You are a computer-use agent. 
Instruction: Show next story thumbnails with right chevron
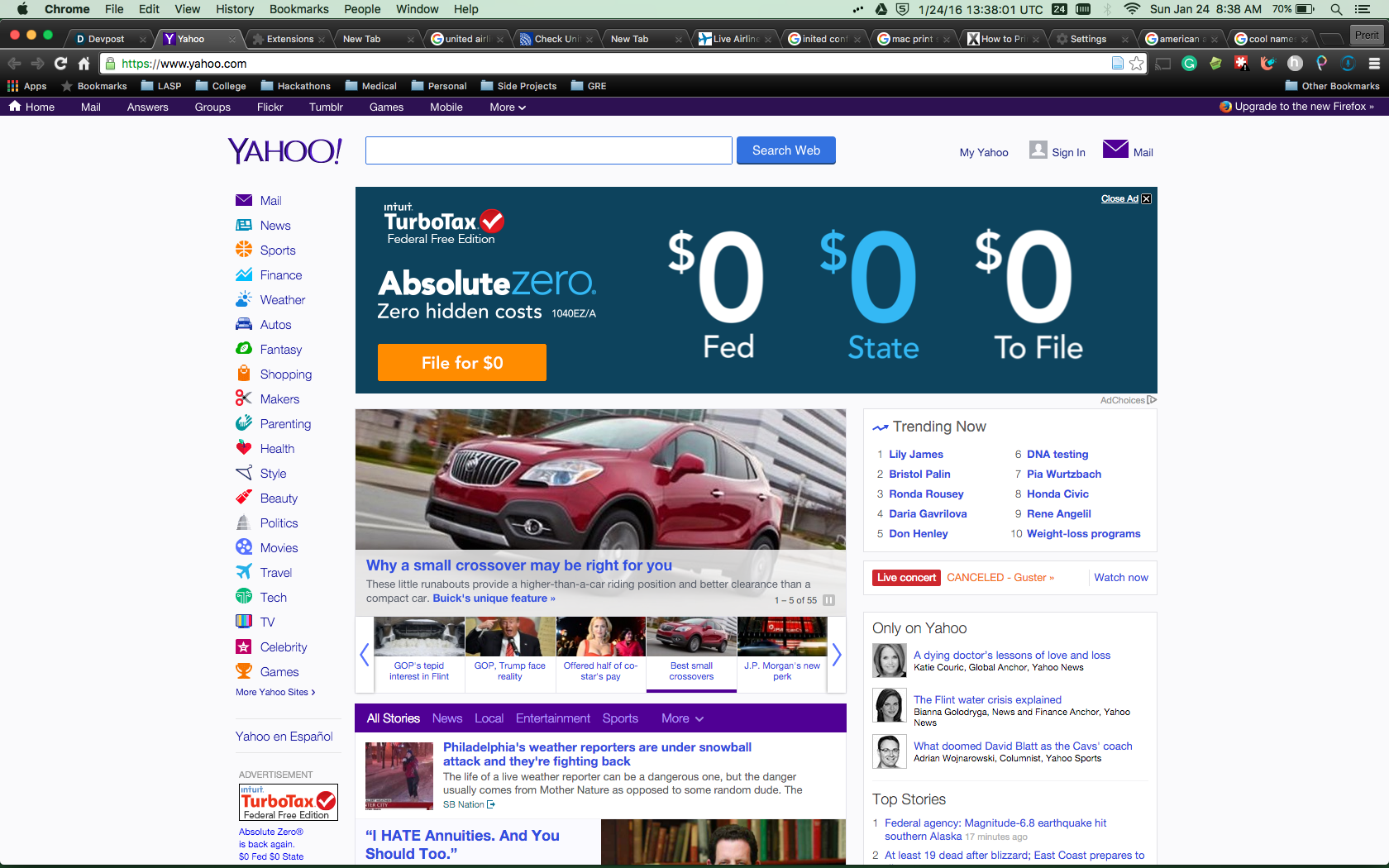837,655
